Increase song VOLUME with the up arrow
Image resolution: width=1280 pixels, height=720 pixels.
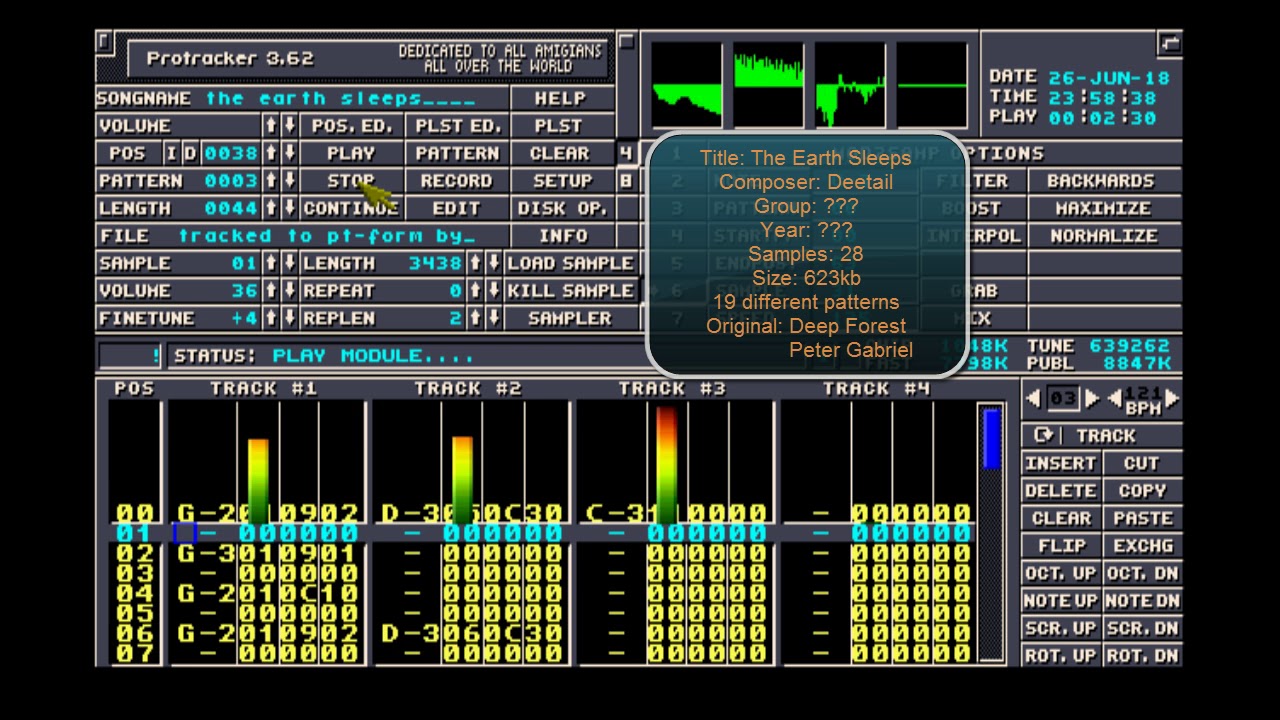point(270,126)
